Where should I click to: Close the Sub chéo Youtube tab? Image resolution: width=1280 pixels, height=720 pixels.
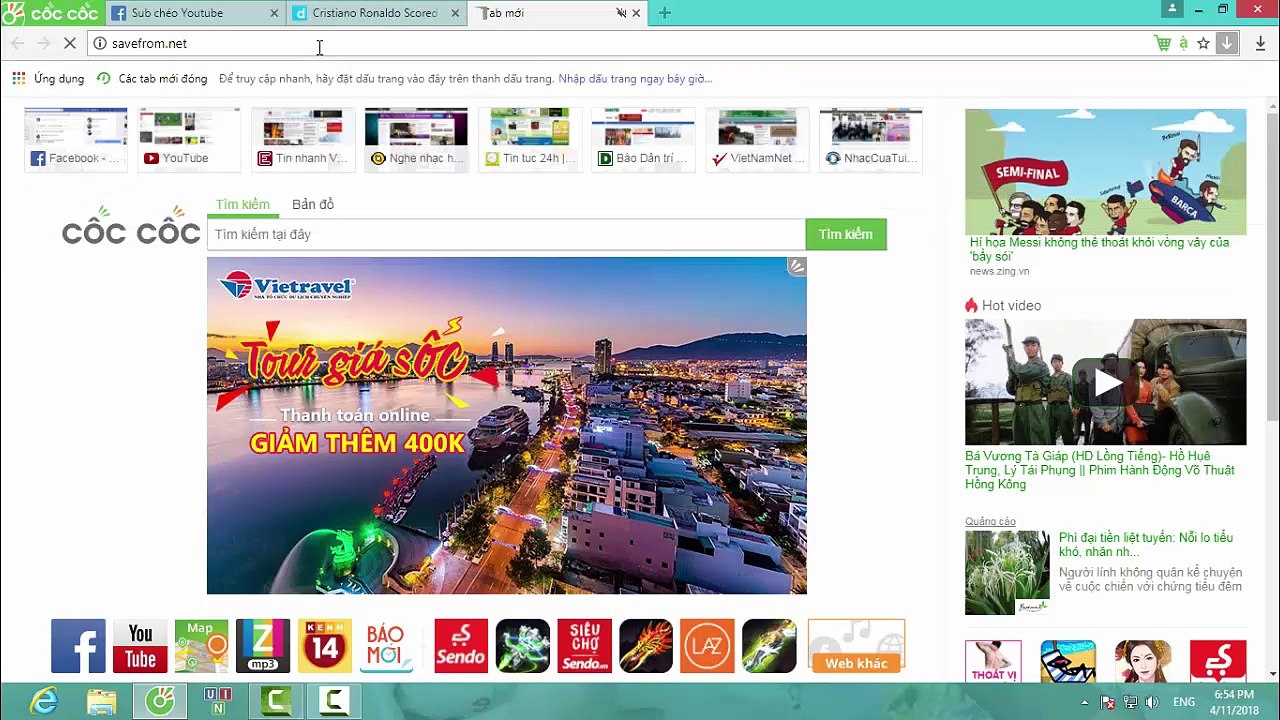click(275, 13)
